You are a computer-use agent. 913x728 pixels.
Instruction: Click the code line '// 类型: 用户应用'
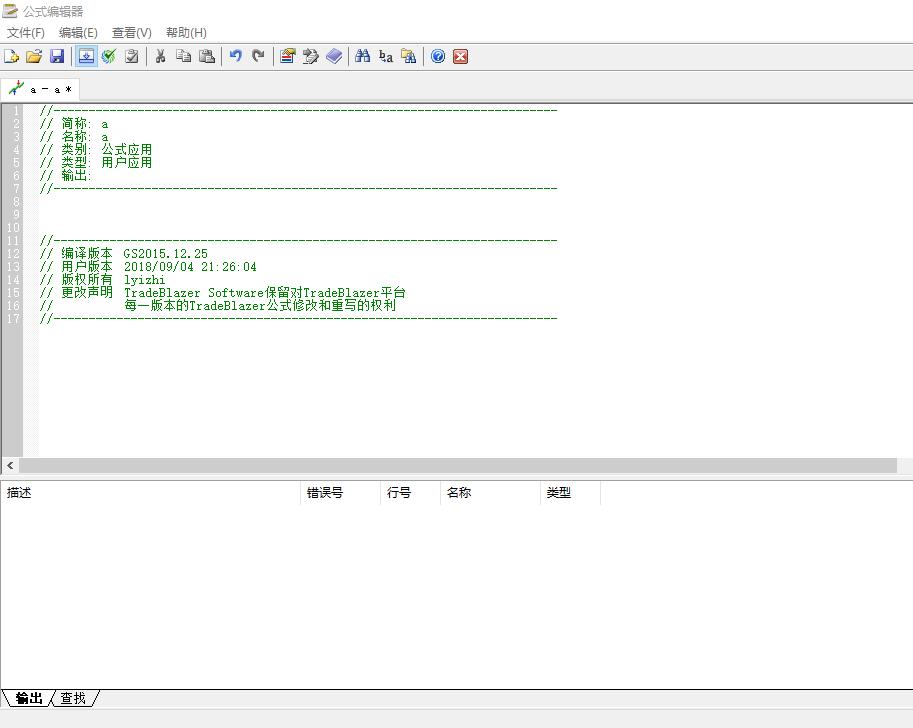point(96,162)
